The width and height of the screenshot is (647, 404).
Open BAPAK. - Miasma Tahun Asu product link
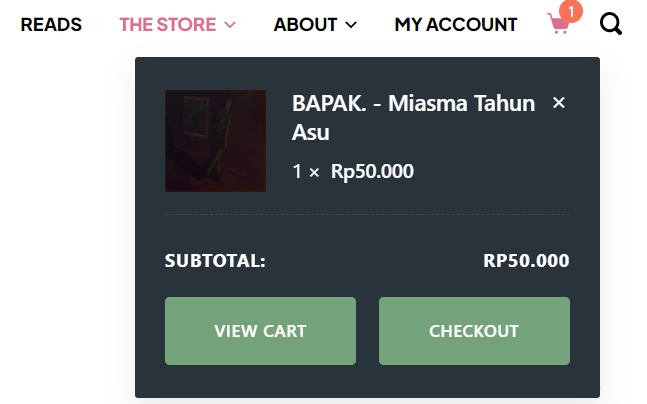coord(413,104)
